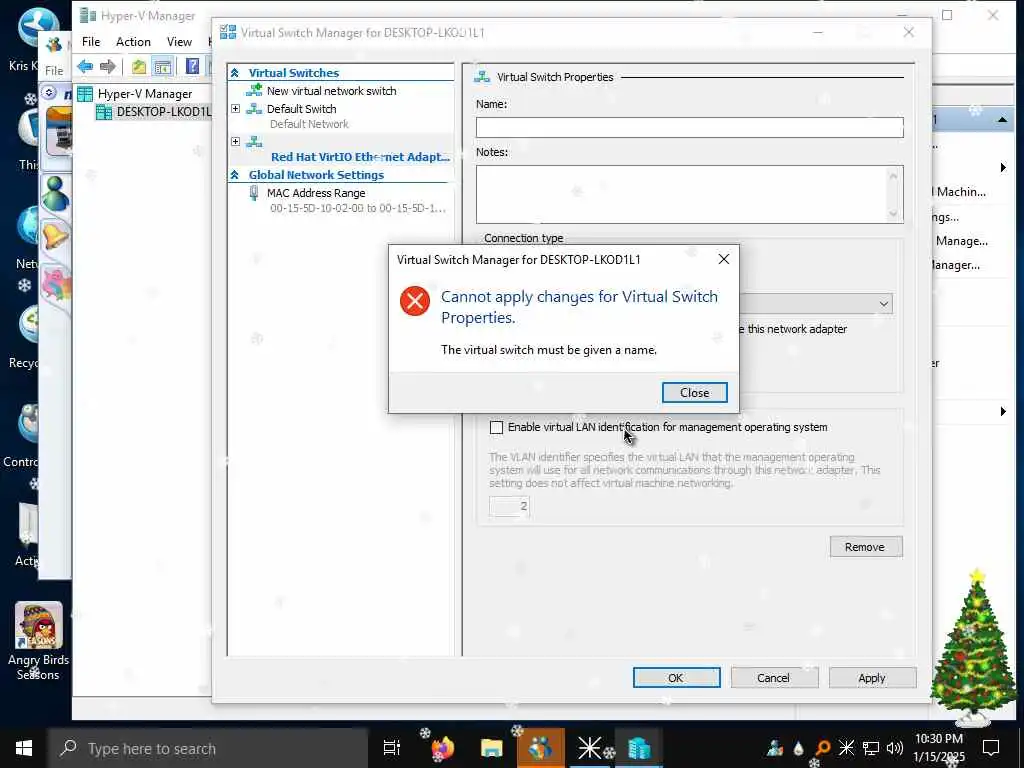The image size is (1024, 768).
Task: Open the external network adapter dropdown
Action: pos(884,304)
